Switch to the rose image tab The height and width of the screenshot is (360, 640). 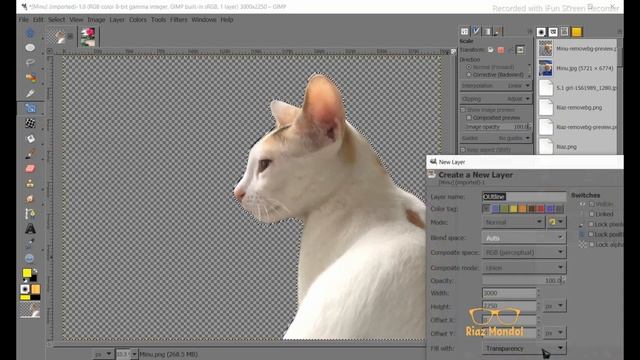pyautogui.click(x=88, y=37)
